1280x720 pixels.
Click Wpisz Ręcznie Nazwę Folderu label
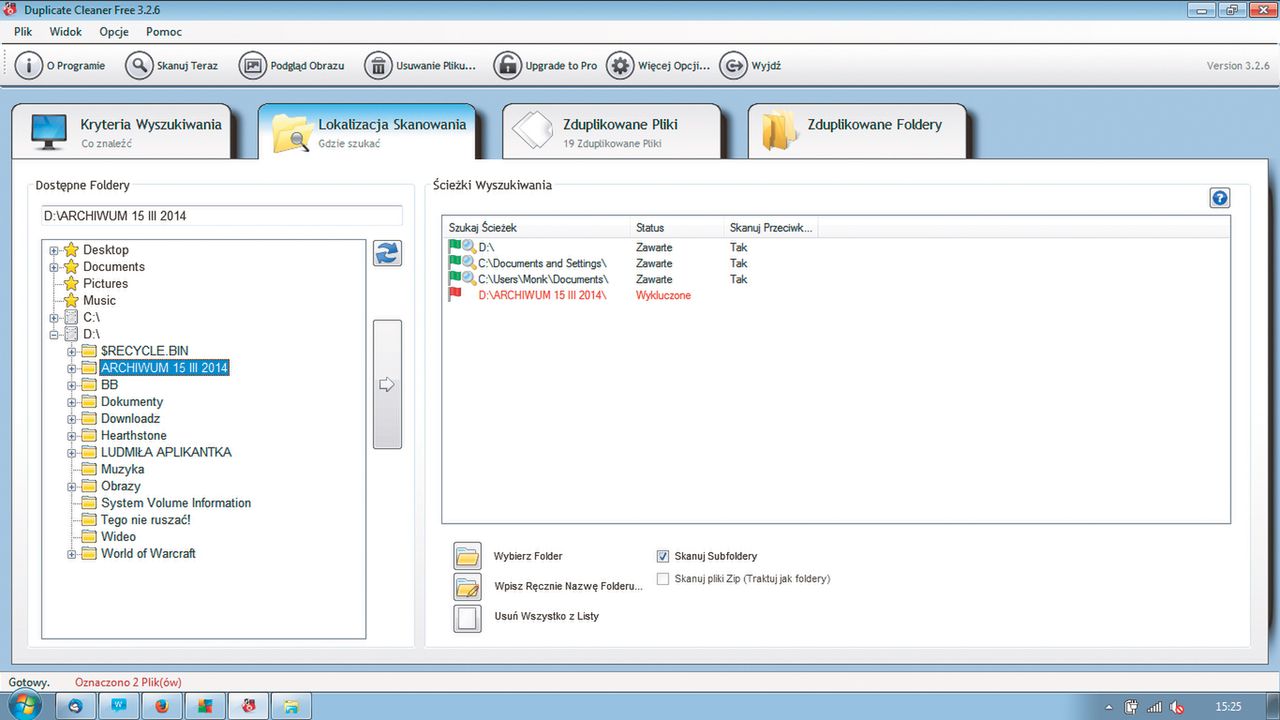click(x=568, y=586)
